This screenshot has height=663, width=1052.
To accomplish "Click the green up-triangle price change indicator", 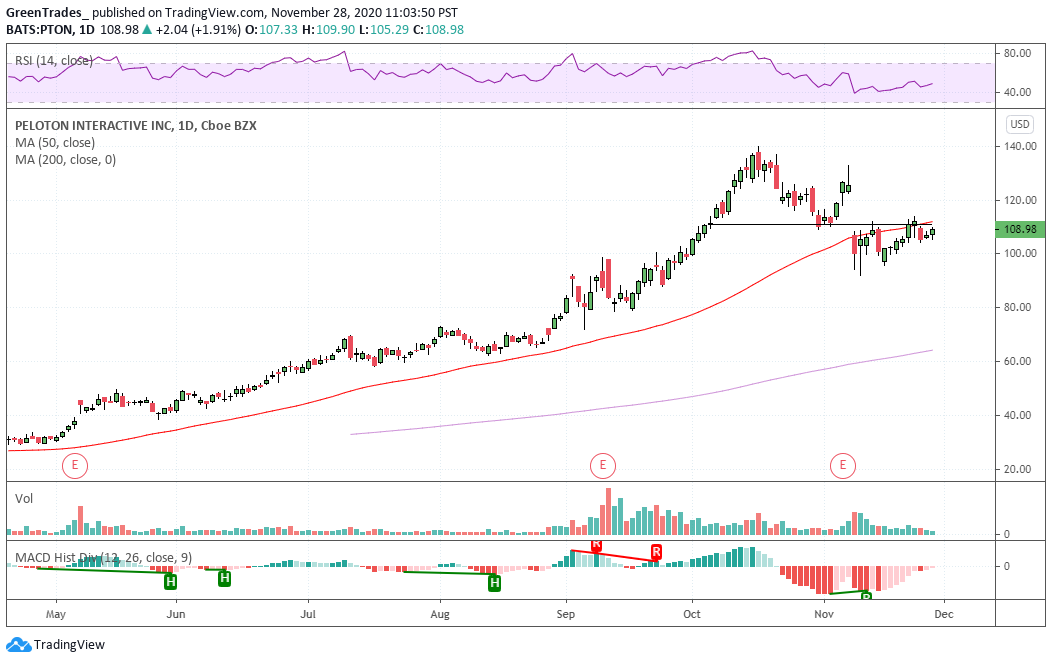I will pyautogui.click(x=146, y=30).
